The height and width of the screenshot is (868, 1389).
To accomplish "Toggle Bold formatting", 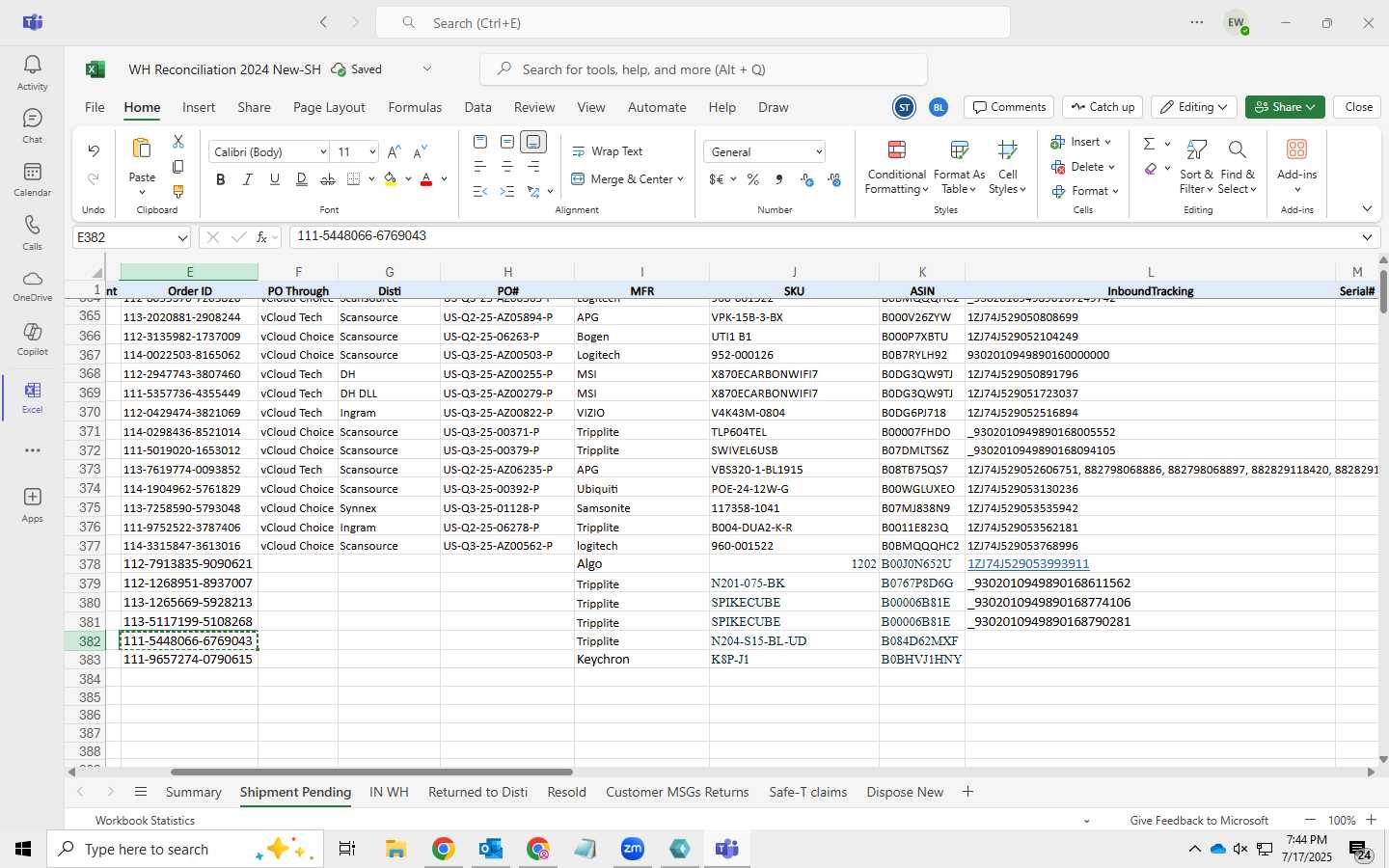I will [x=221, y=179].
